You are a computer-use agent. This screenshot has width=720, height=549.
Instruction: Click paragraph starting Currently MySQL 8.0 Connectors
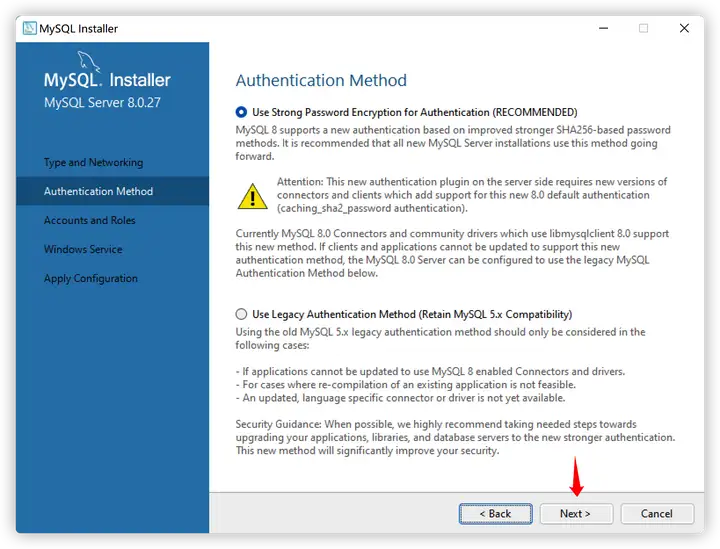(x=452, y=253)
